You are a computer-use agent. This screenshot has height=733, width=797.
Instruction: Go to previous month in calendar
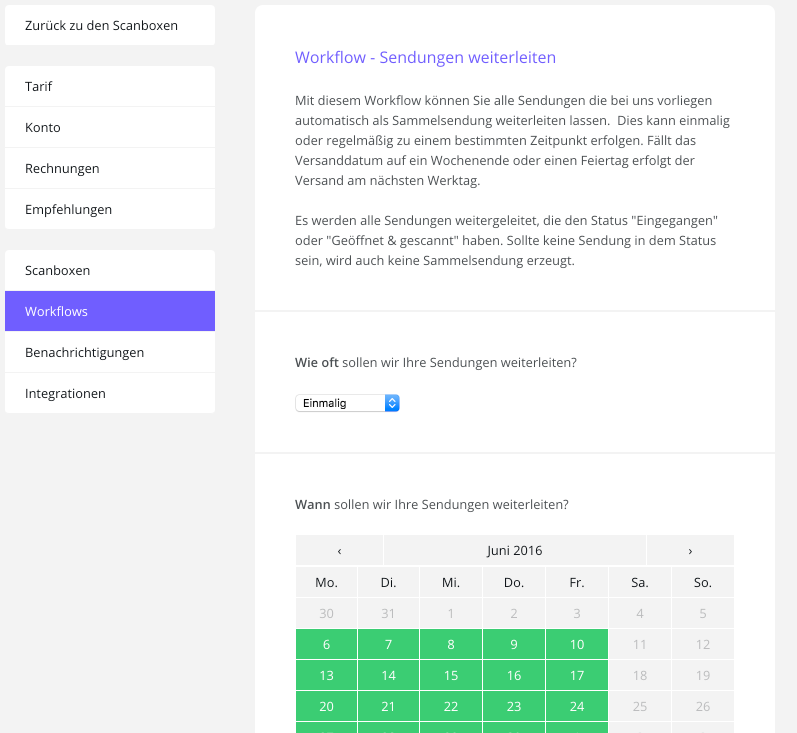(339, 551)
